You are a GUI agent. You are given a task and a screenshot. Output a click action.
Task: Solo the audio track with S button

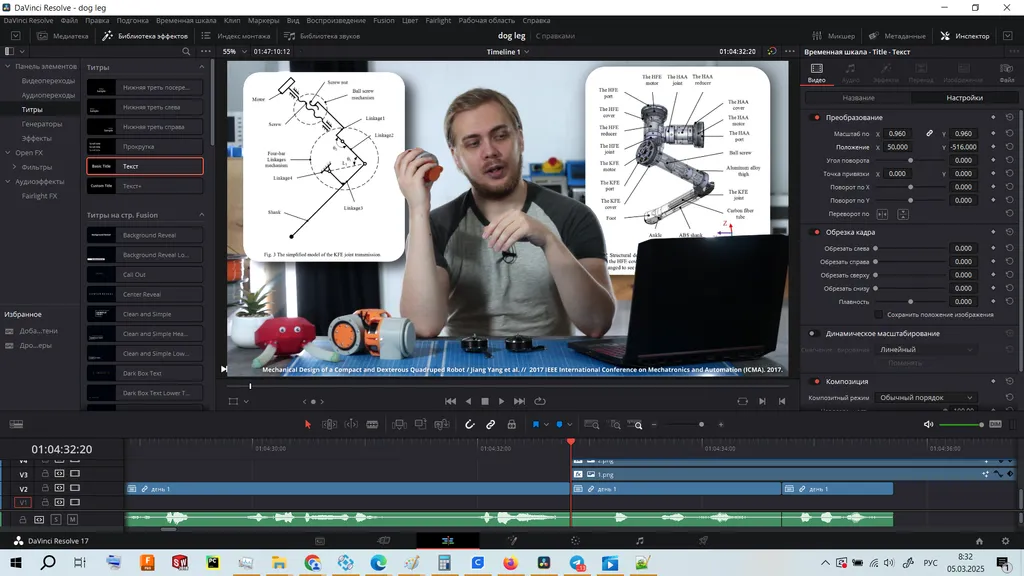point(56,519)
